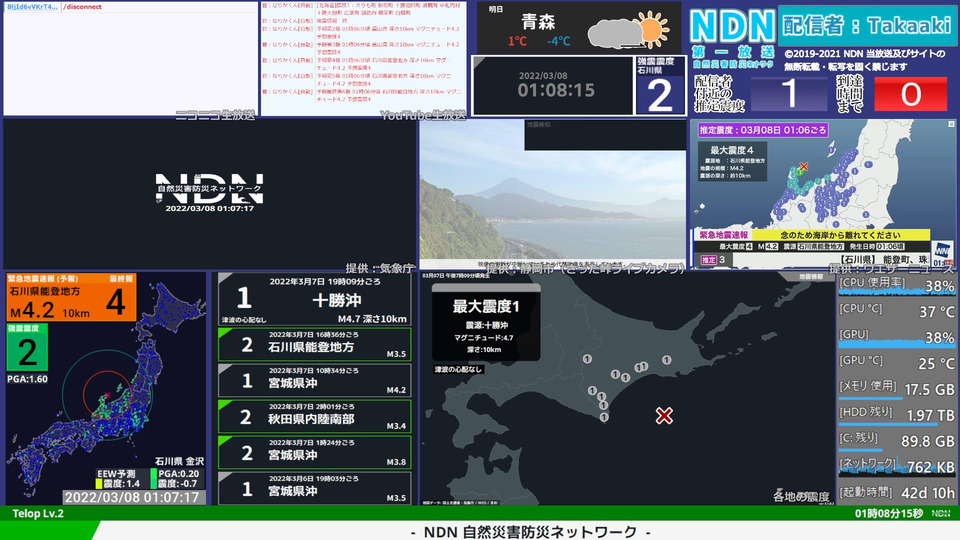Select the 秋田県内陸南部 M3.4 earthquake entry
Viewport: 960px width, 540px height.
[x=315, y=416]
